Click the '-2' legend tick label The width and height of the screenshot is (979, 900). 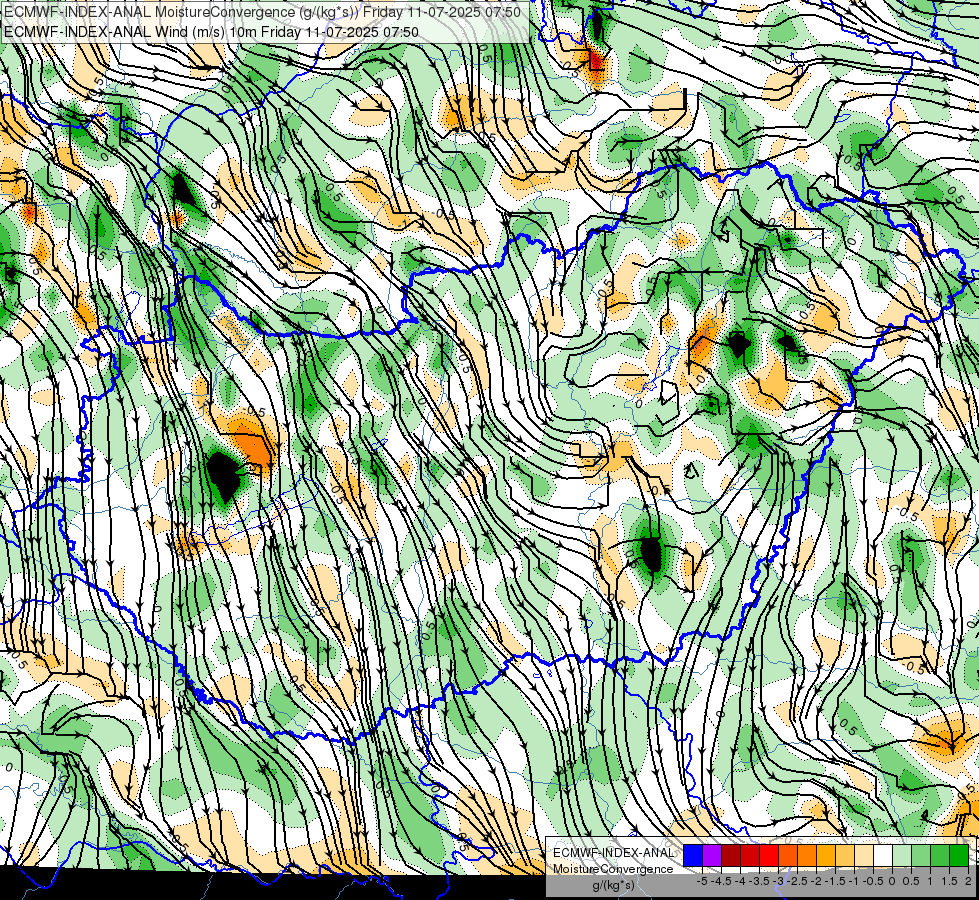(816, 881)
